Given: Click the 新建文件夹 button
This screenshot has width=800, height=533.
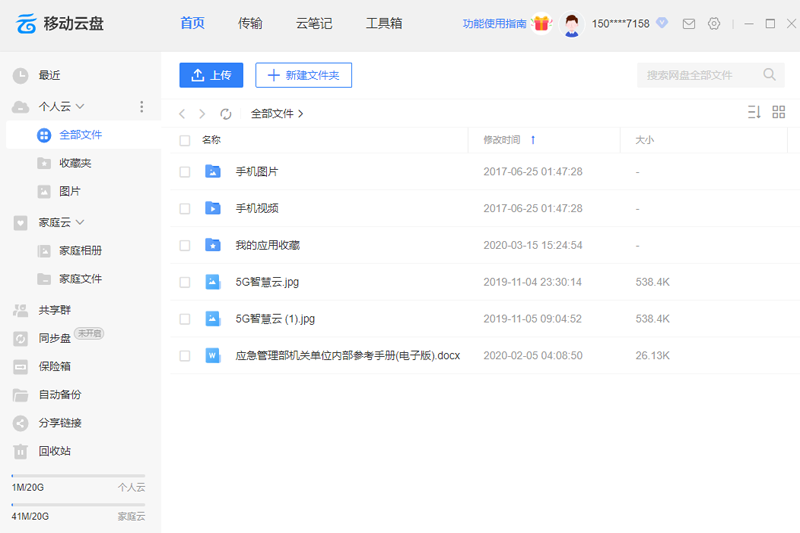Looking at the screenshot, I should point(303,75).
